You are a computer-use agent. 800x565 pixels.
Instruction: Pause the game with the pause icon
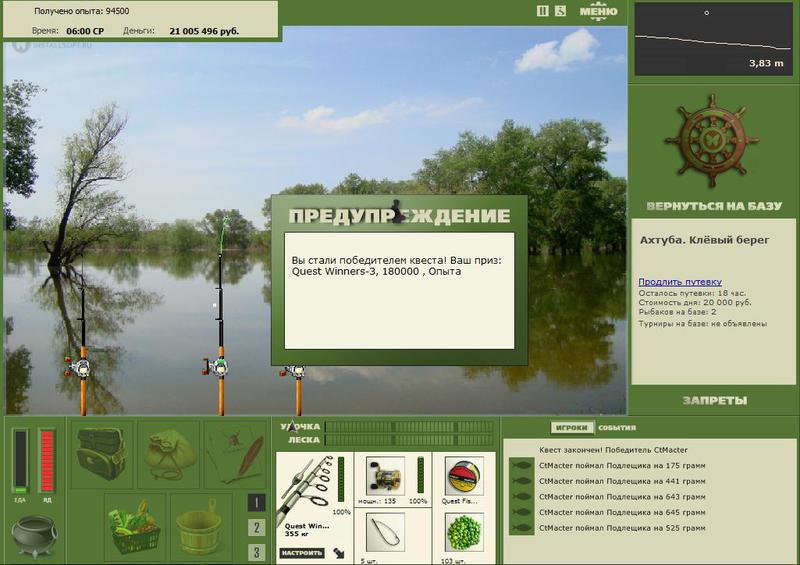[x=543, y=11]
